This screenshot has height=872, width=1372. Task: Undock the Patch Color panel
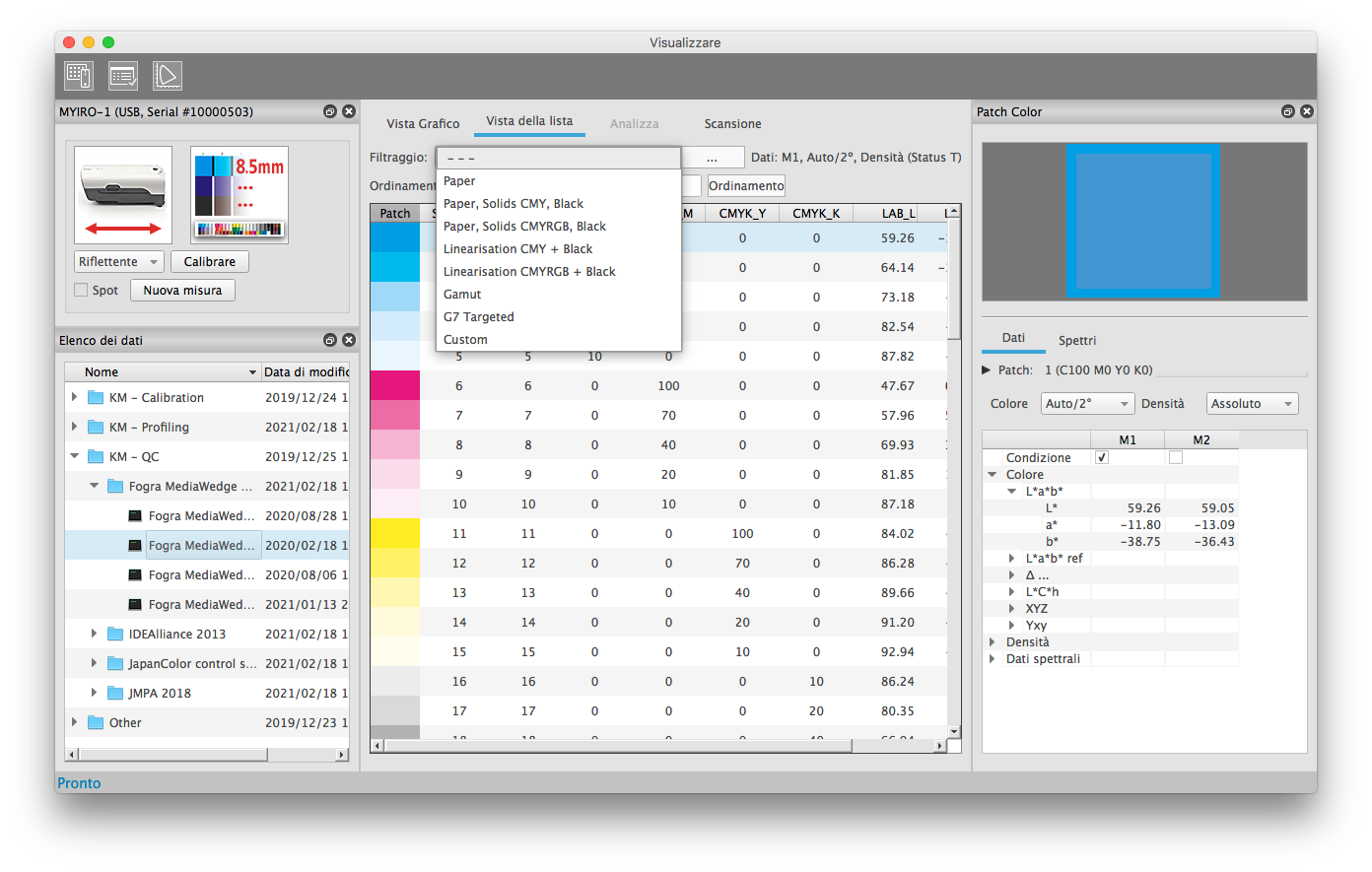pyautogui.click(x=1288, y=111)
